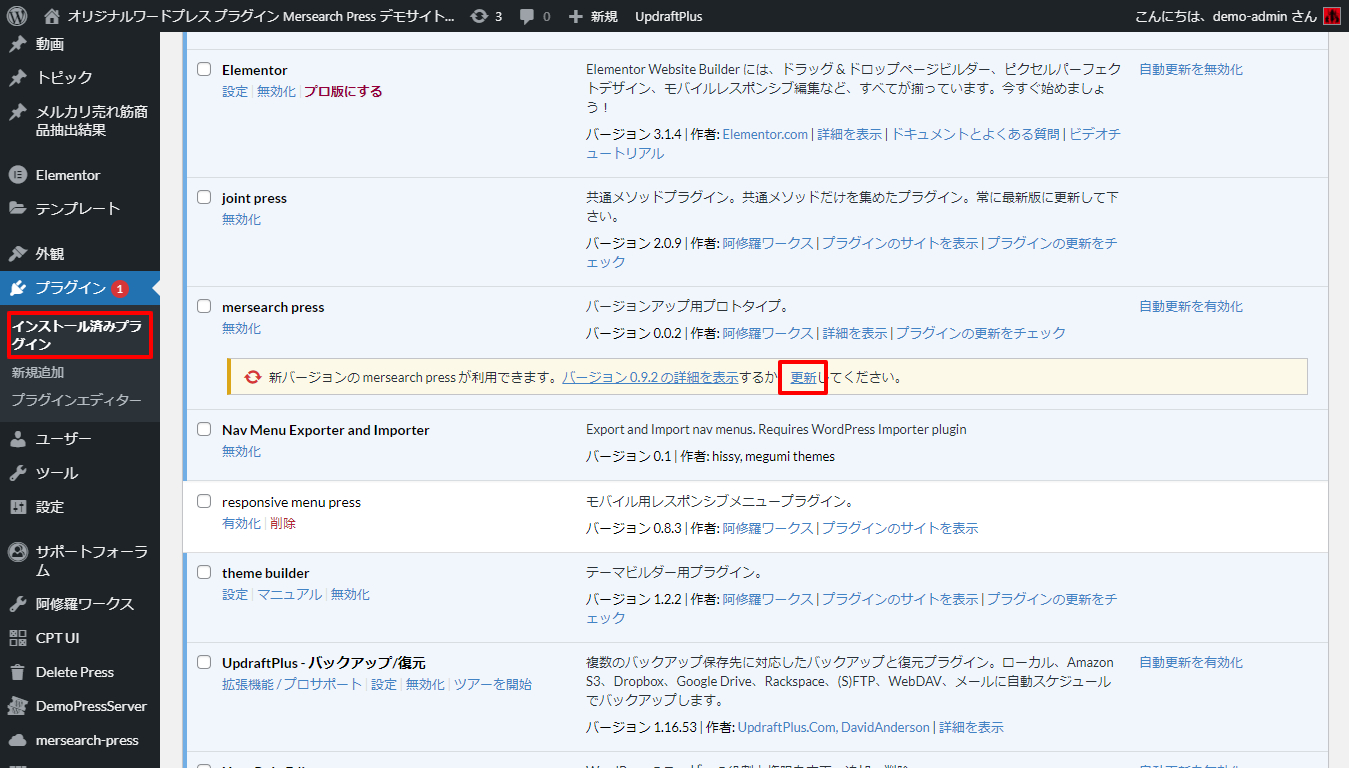The height and width of the screenshot is (768, 1349).
Task: Click プロ版にする under Elementor
Action: point(343,91)
